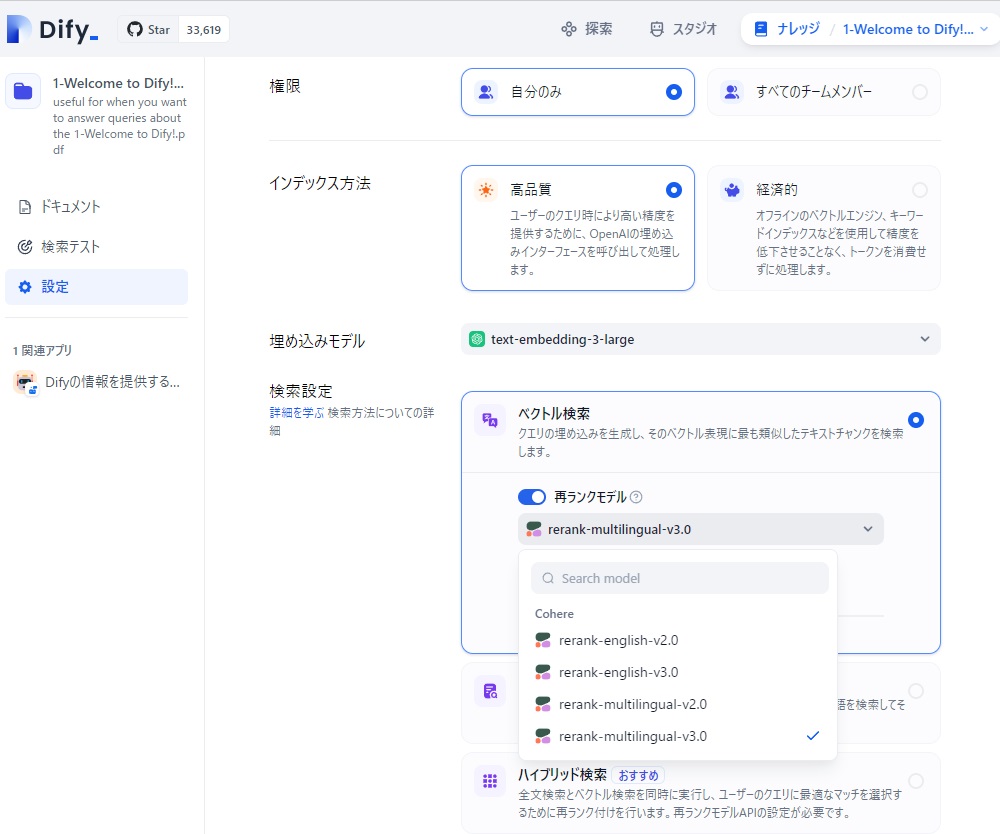Click the knowledge description text in sidebar
This screenshot has height=834, width=1000.
coord(119,126)
